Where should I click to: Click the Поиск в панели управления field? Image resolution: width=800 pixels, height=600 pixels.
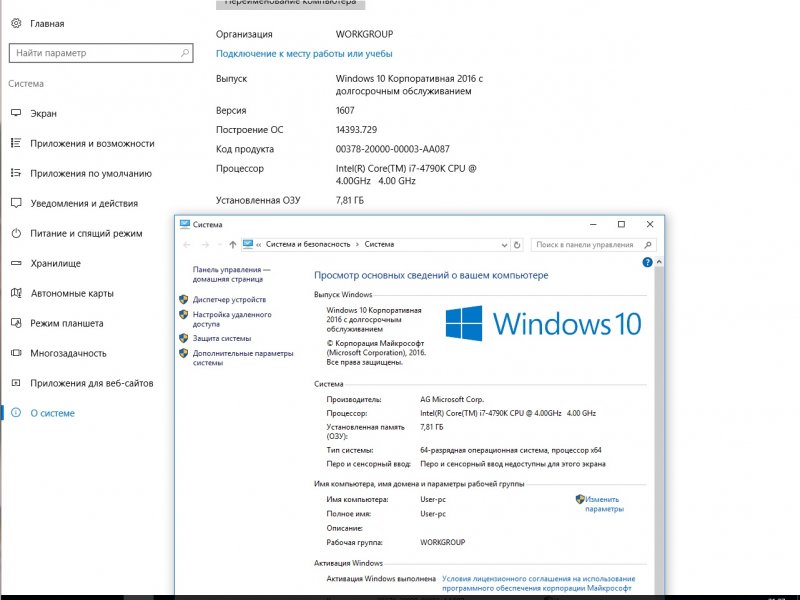coord(593,245)
